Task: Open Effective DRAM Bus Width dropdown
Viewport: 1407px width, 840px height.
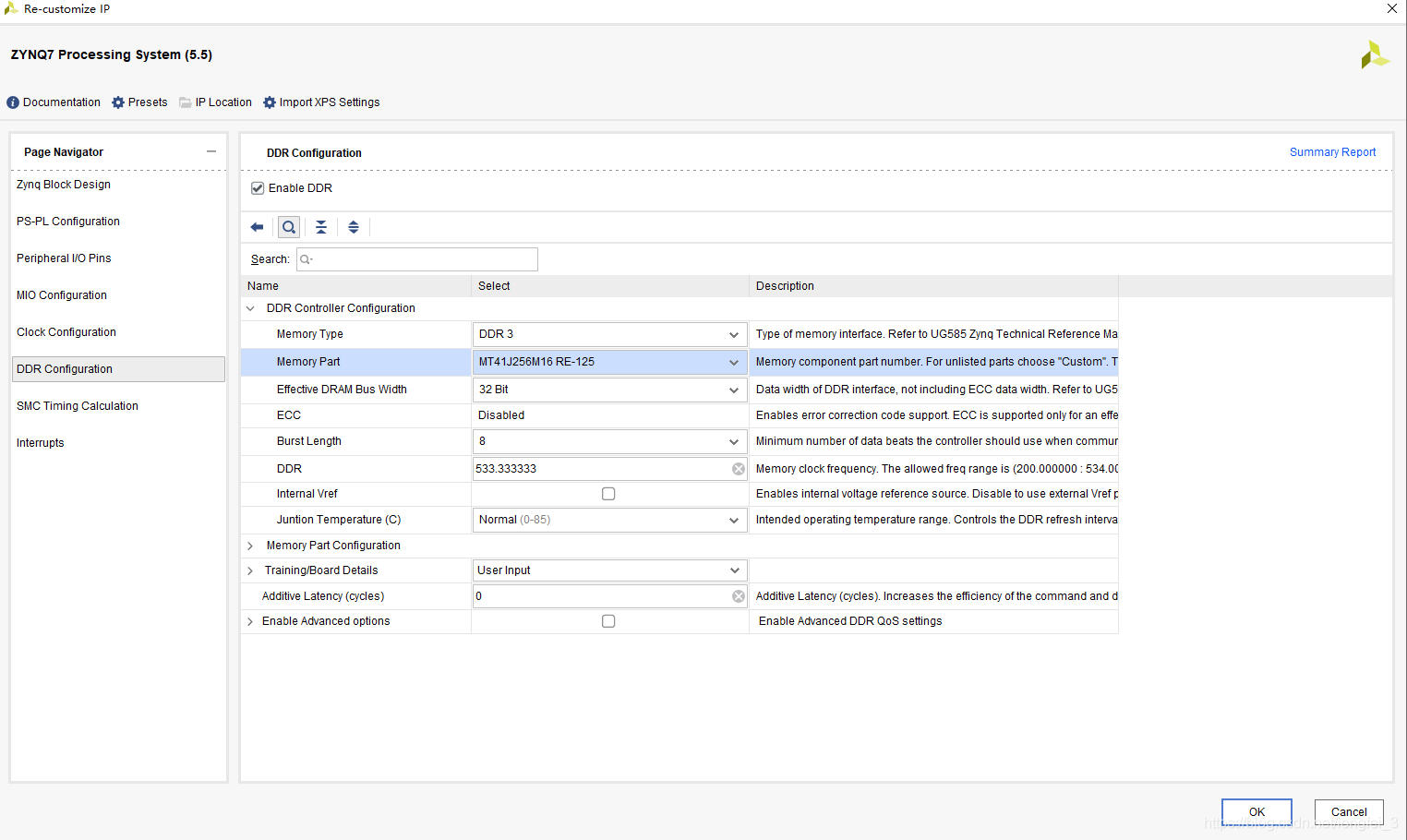Action: [x=609, y=390]
